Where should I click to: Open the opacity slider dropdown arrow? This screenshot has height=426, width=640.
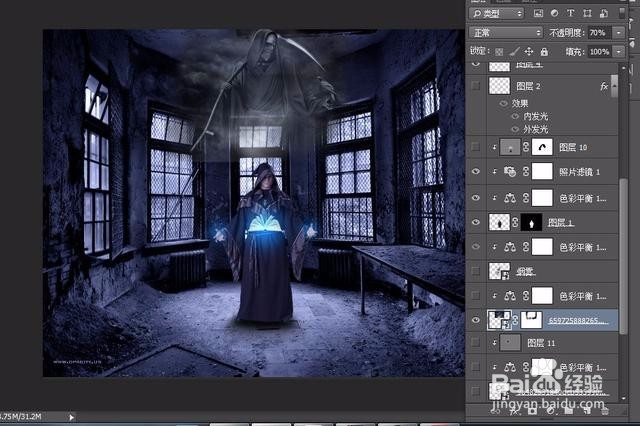pos(619,32)
